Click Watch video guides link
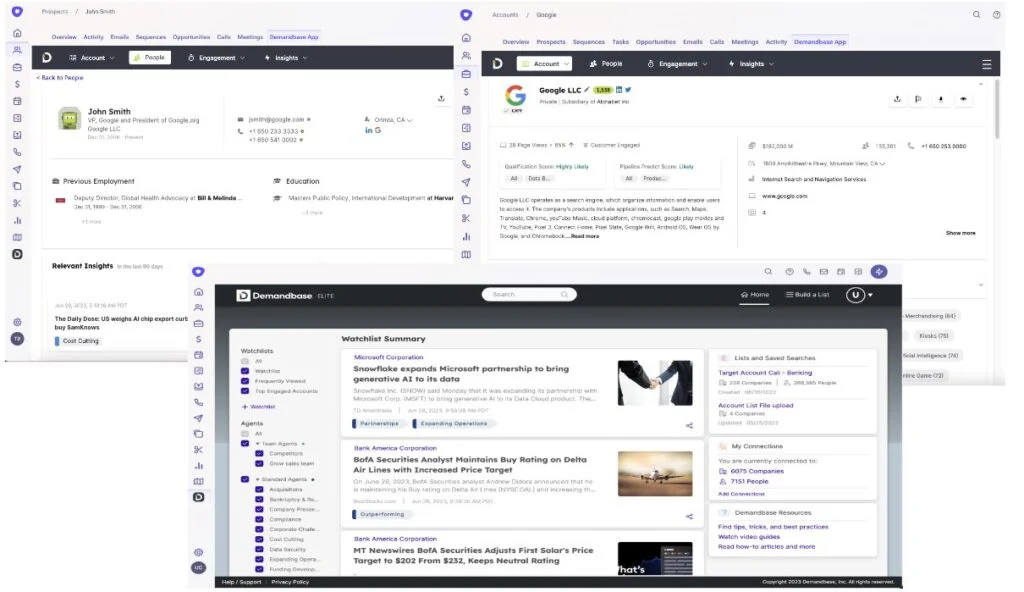This screenshot has height=592, width=1024. click(x=748, y=536)
